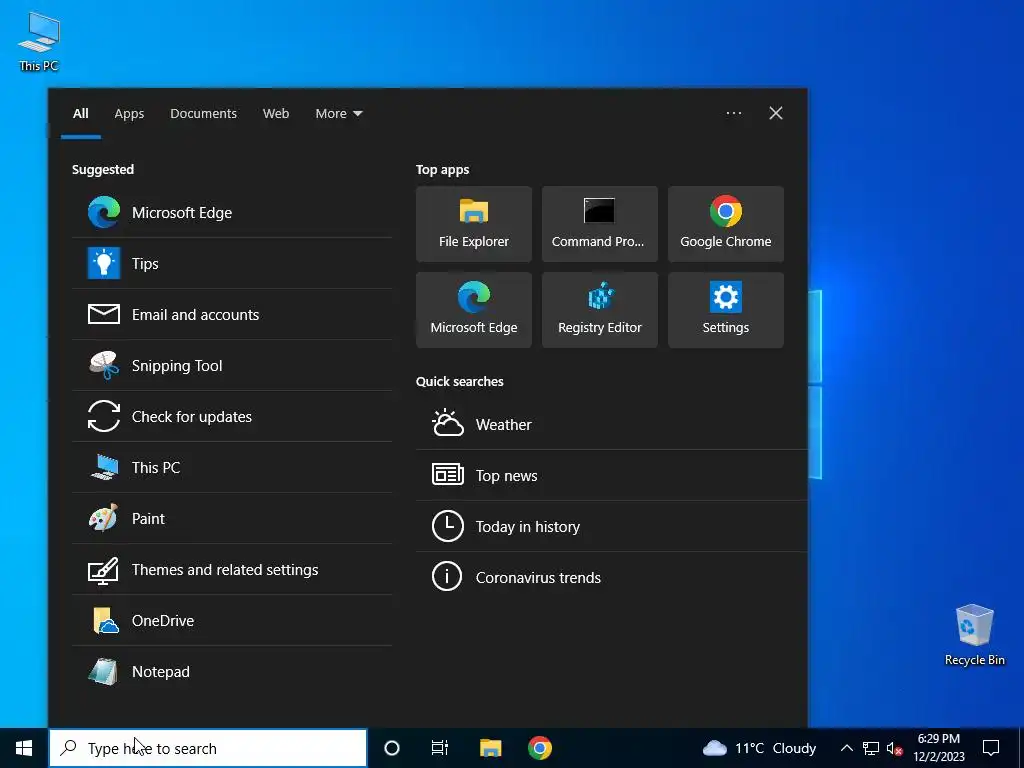Open Command Prompt tile in Top apps
The height and width of the screenshot is (768, 1024).
pos(600,224)
